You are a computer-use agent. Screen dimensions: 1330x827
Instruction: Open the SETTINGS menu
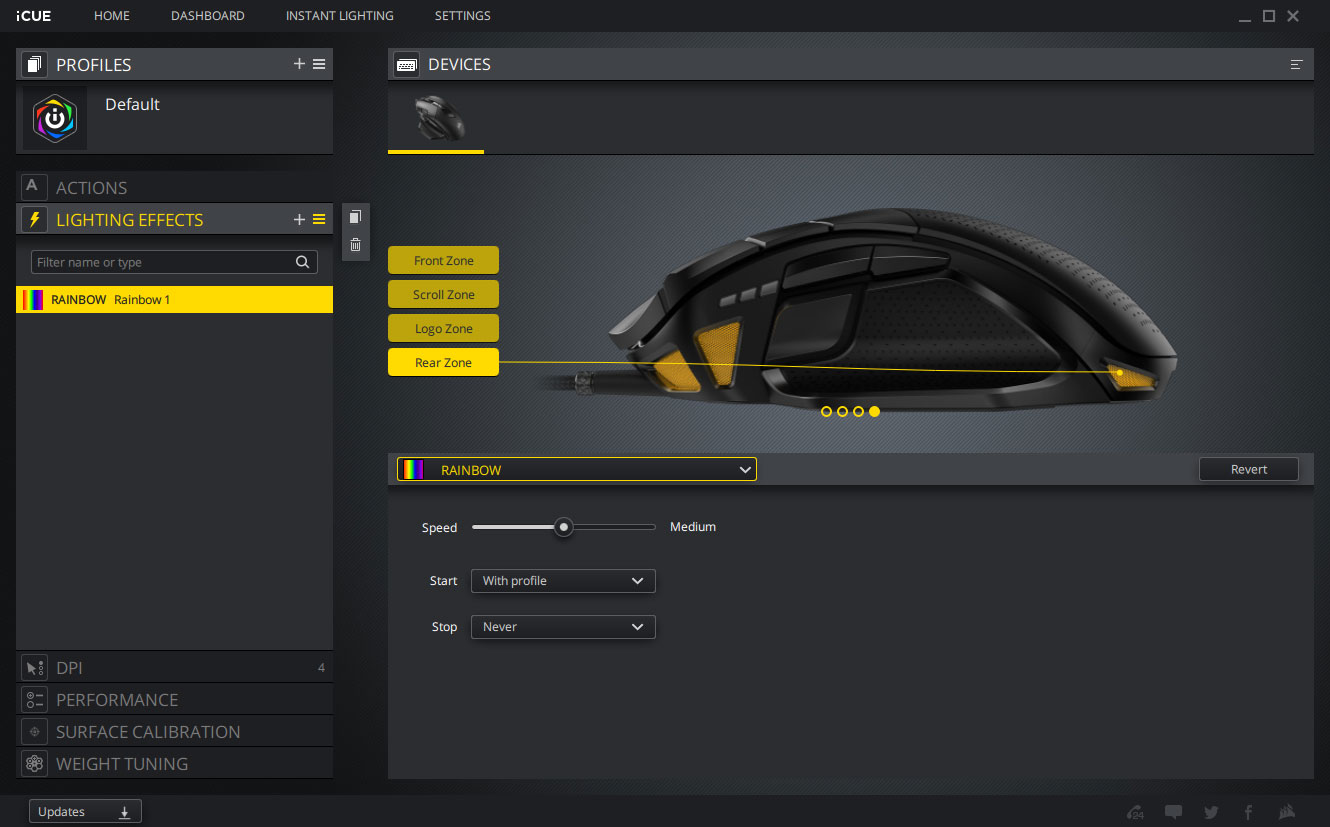463,16
